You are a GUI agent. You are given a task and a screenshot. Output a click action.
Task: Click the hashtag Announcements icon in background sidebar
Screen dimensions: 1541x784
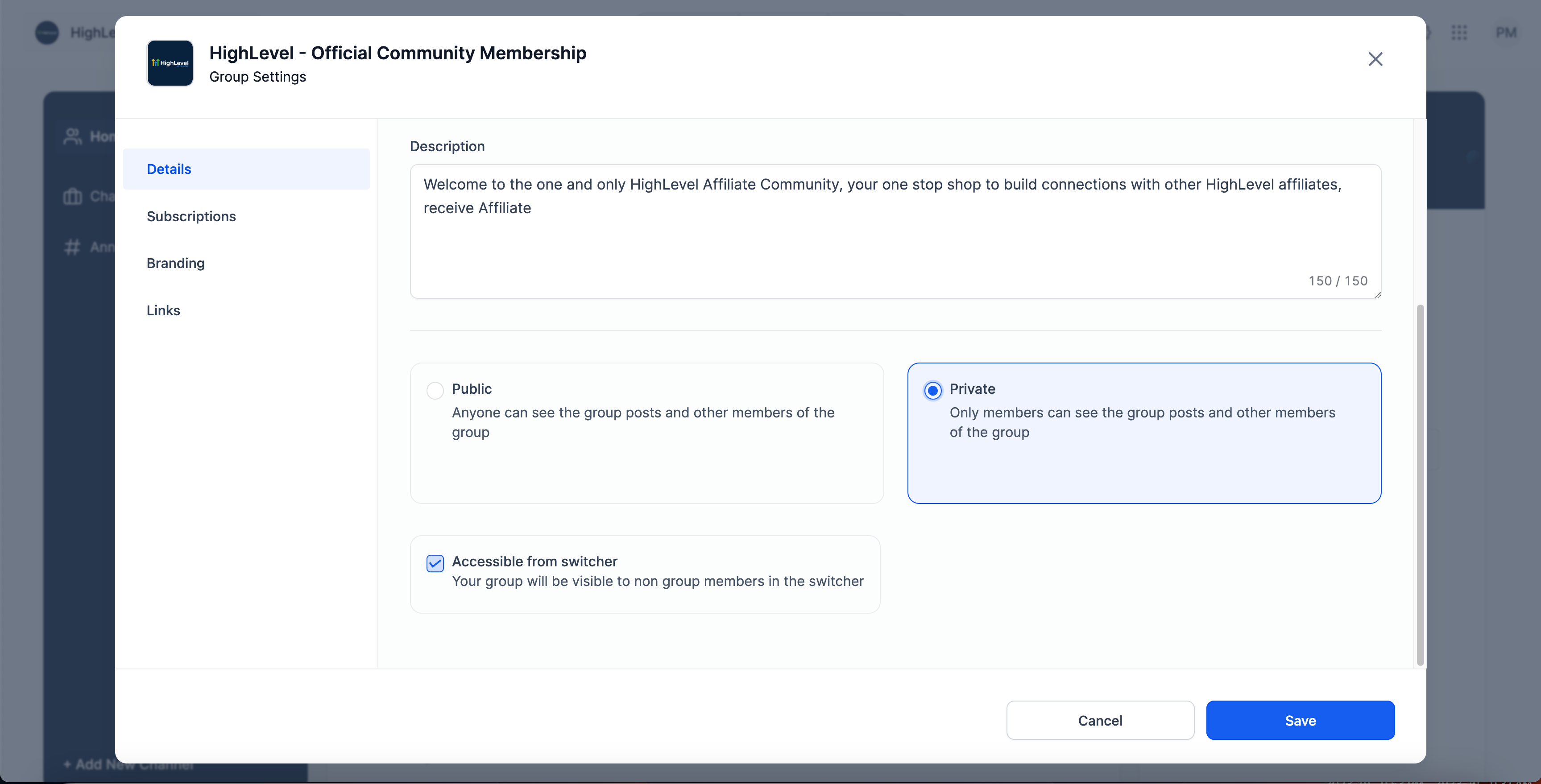72,247
